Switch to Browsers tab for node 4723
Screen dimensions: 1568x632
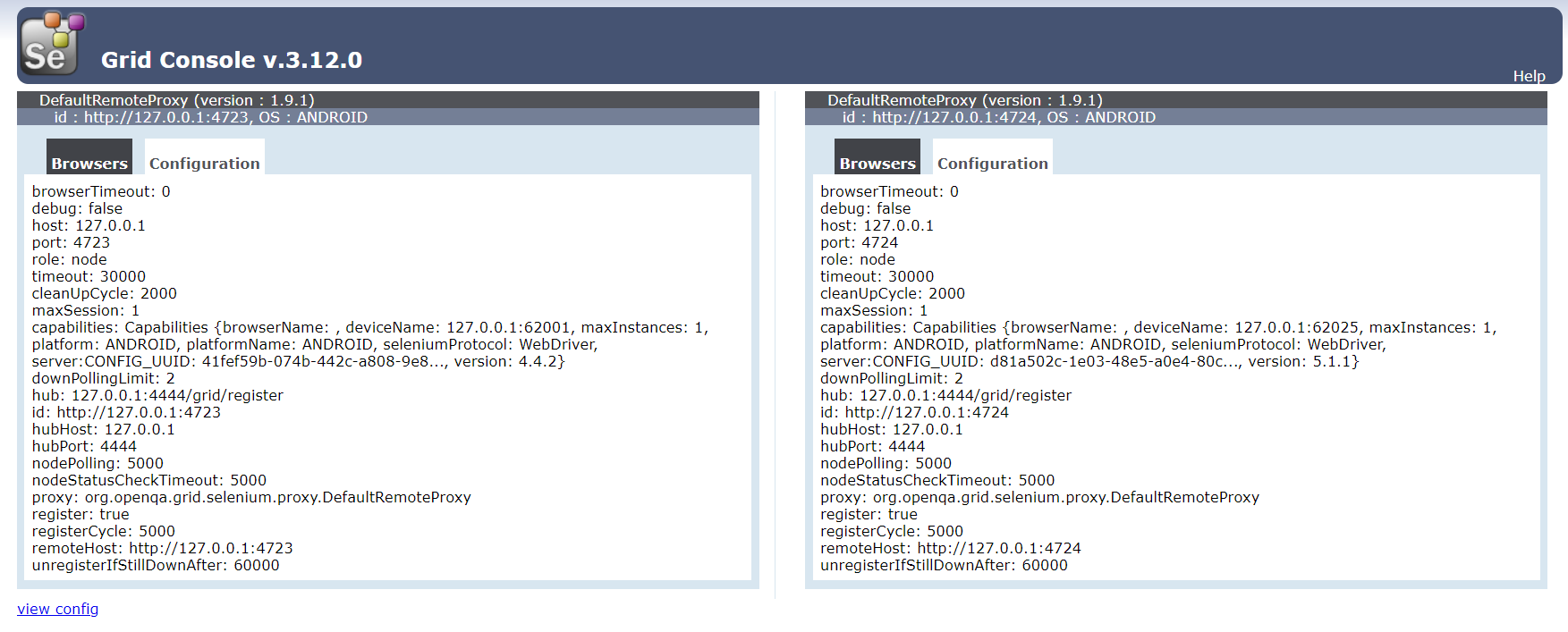(x=89, y=163)
